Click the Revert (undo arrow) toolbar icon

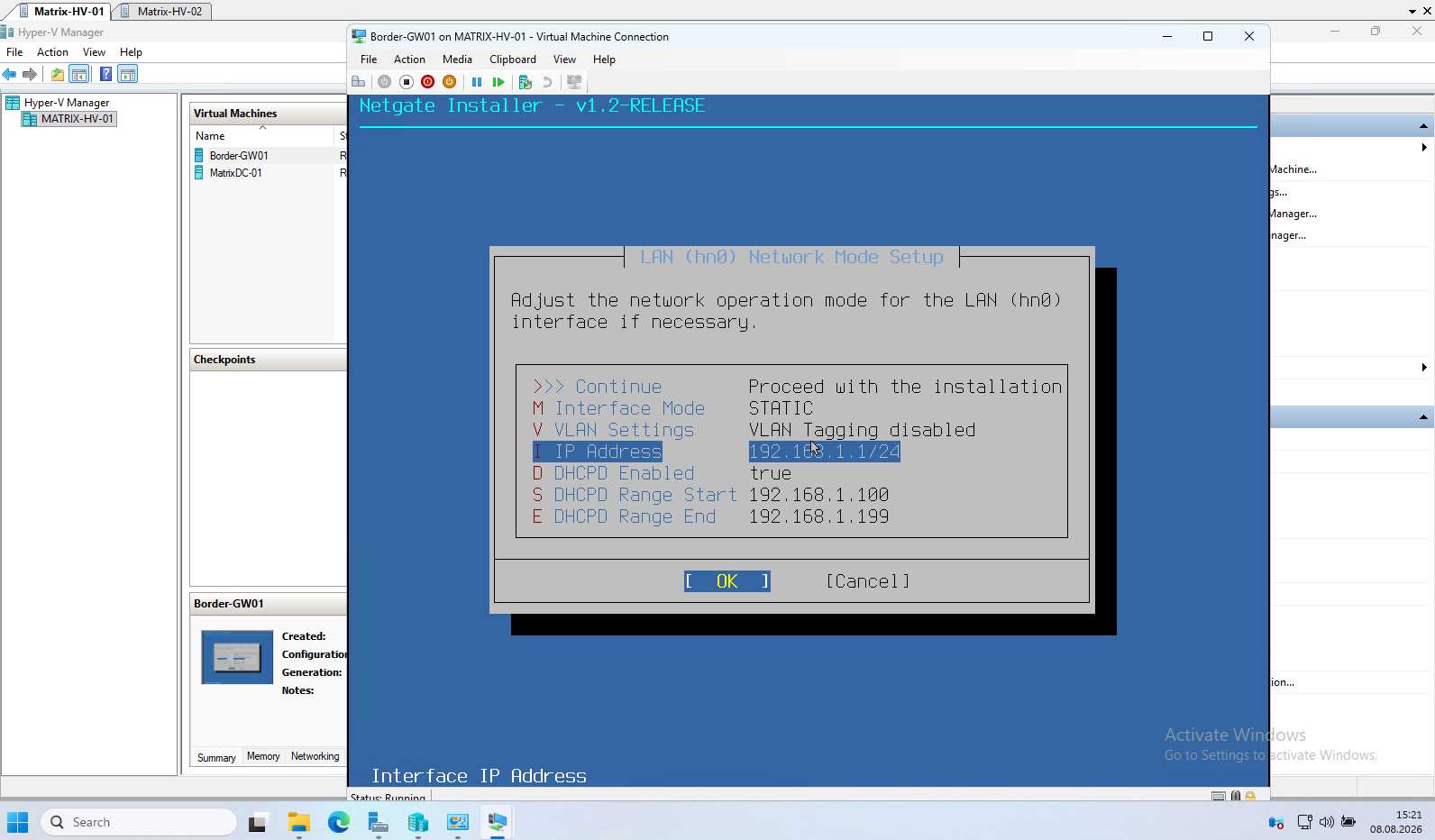[547, 82]
